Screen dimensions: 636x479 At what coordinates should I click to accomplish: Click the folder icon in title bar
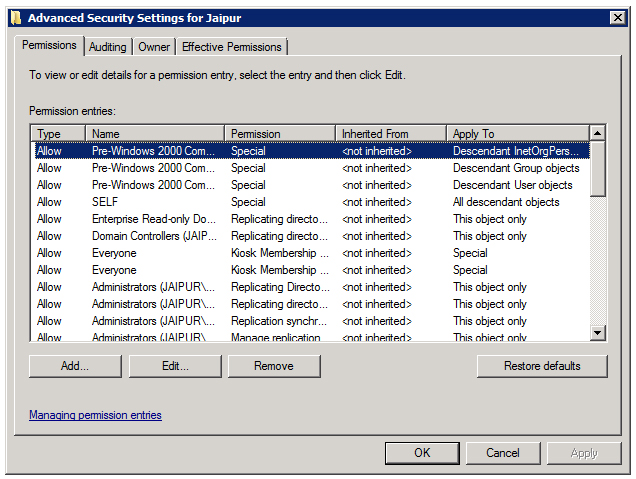[14, 17]
